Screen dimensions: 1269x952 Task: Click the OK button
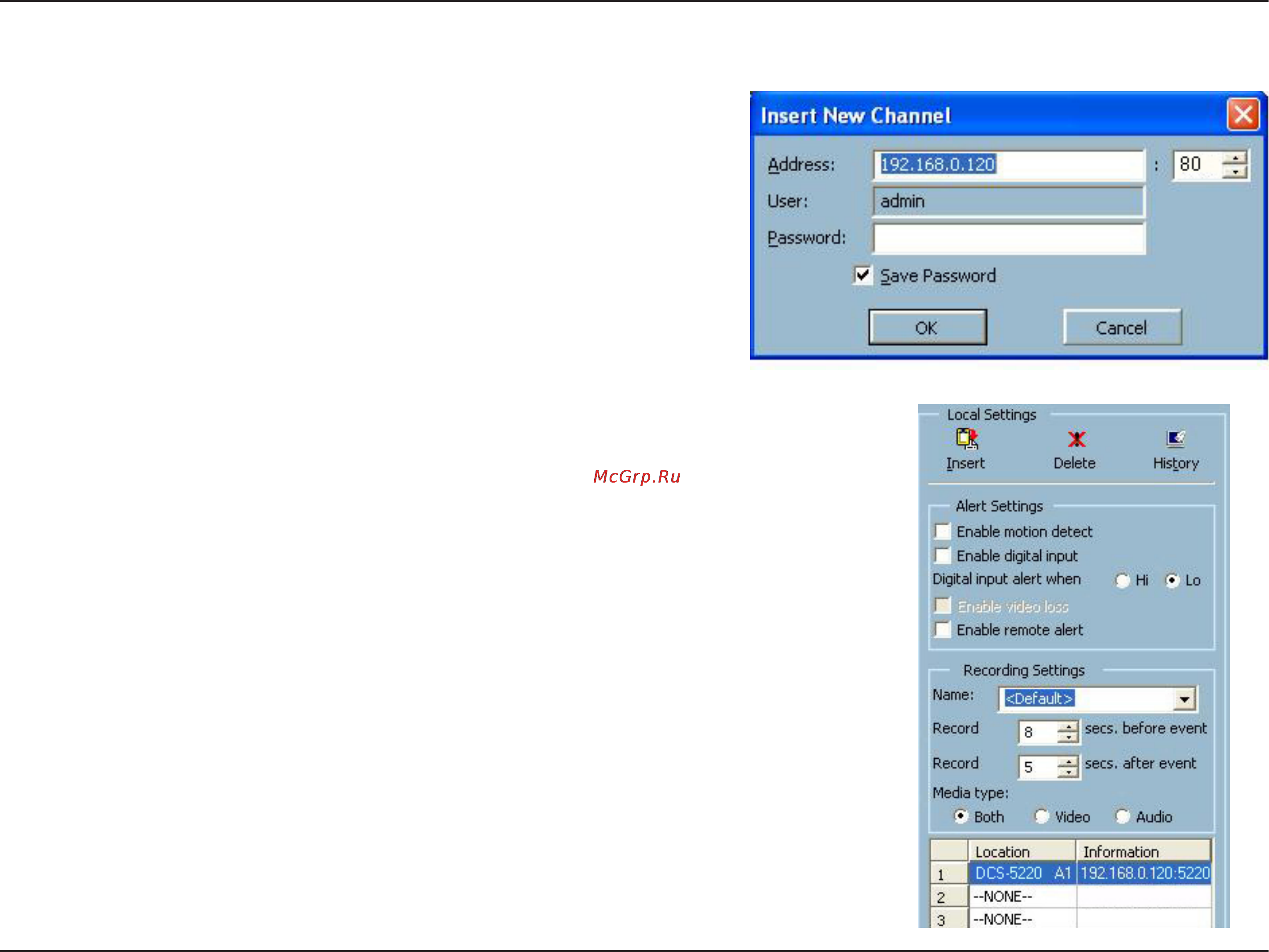point(927,328)
